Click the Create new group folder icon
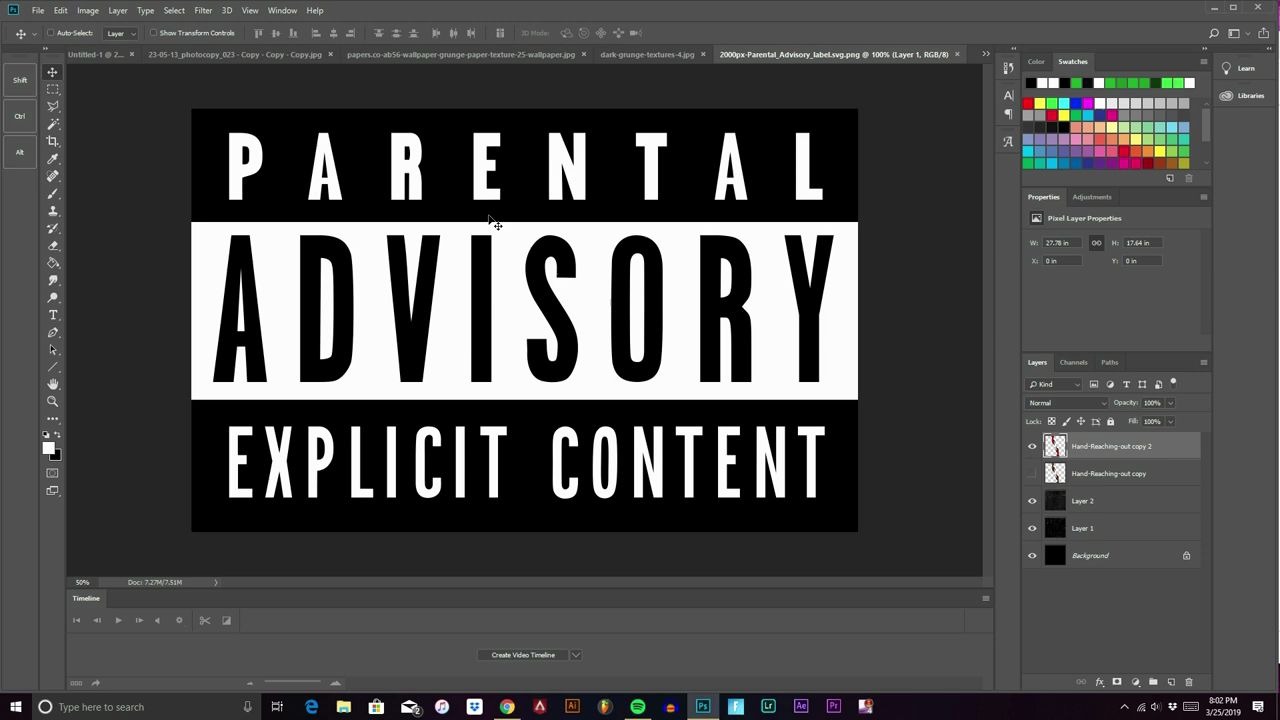The height and width of the screenshot is (720, 1280). pos(1153,682)
